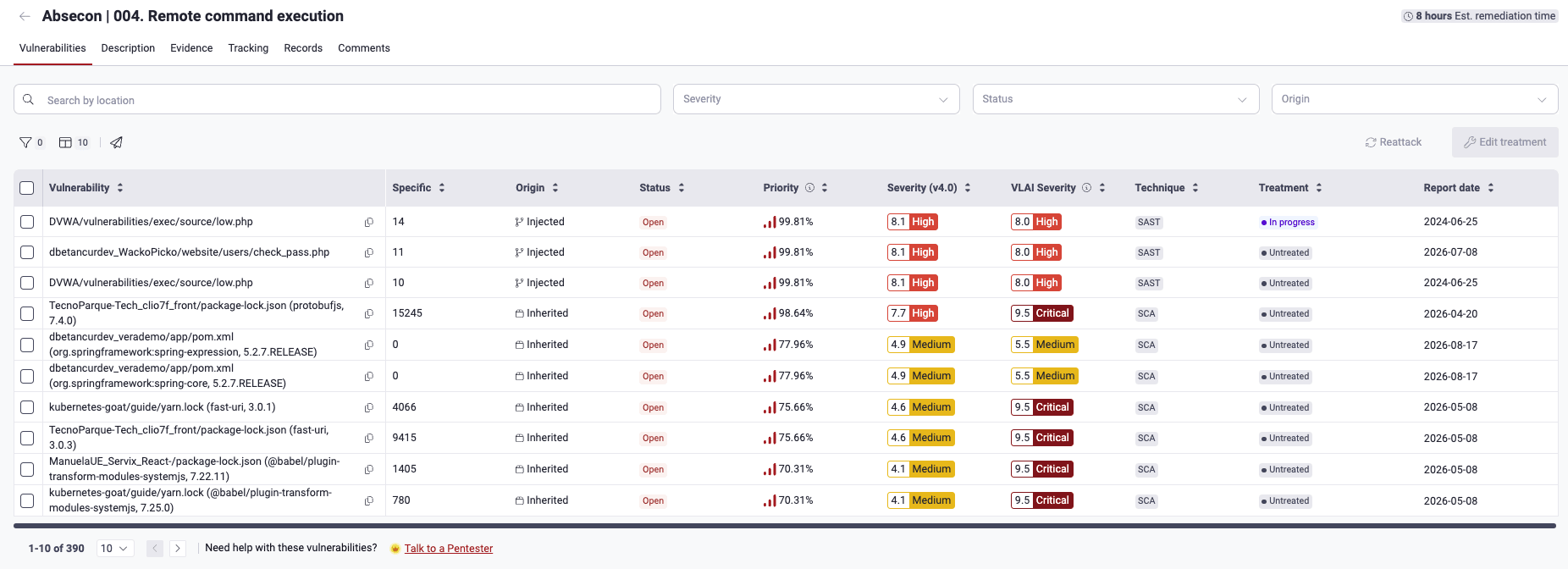Open the Origin filter dropdown
Image resolution: width=1568 pixels, height=569 pixels.
tap(1415, 99)
